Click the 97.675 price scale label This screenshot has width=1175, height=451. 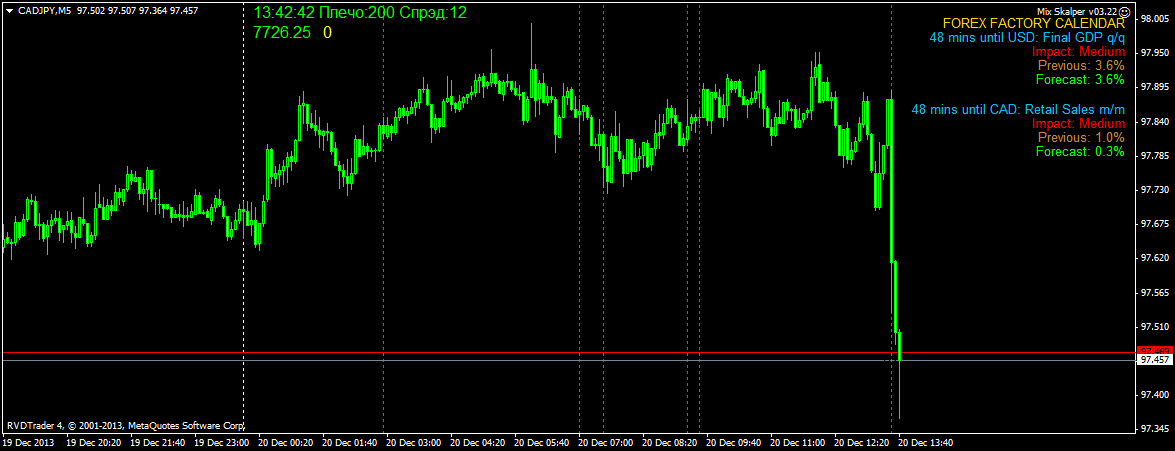coord(1153,224)
